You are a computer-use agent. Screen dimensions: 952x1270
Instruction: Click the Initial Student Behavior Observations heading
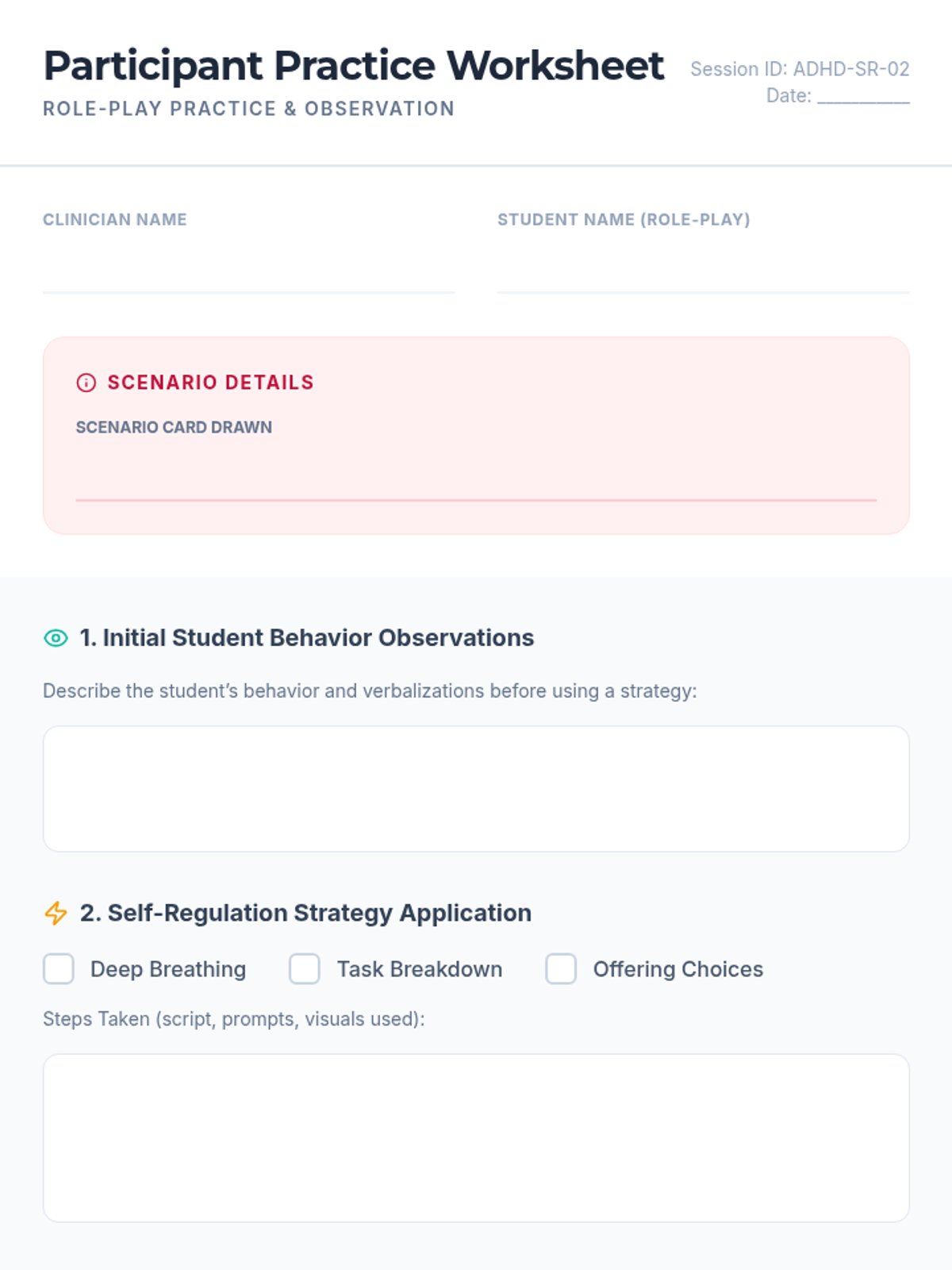coord(307,638)
